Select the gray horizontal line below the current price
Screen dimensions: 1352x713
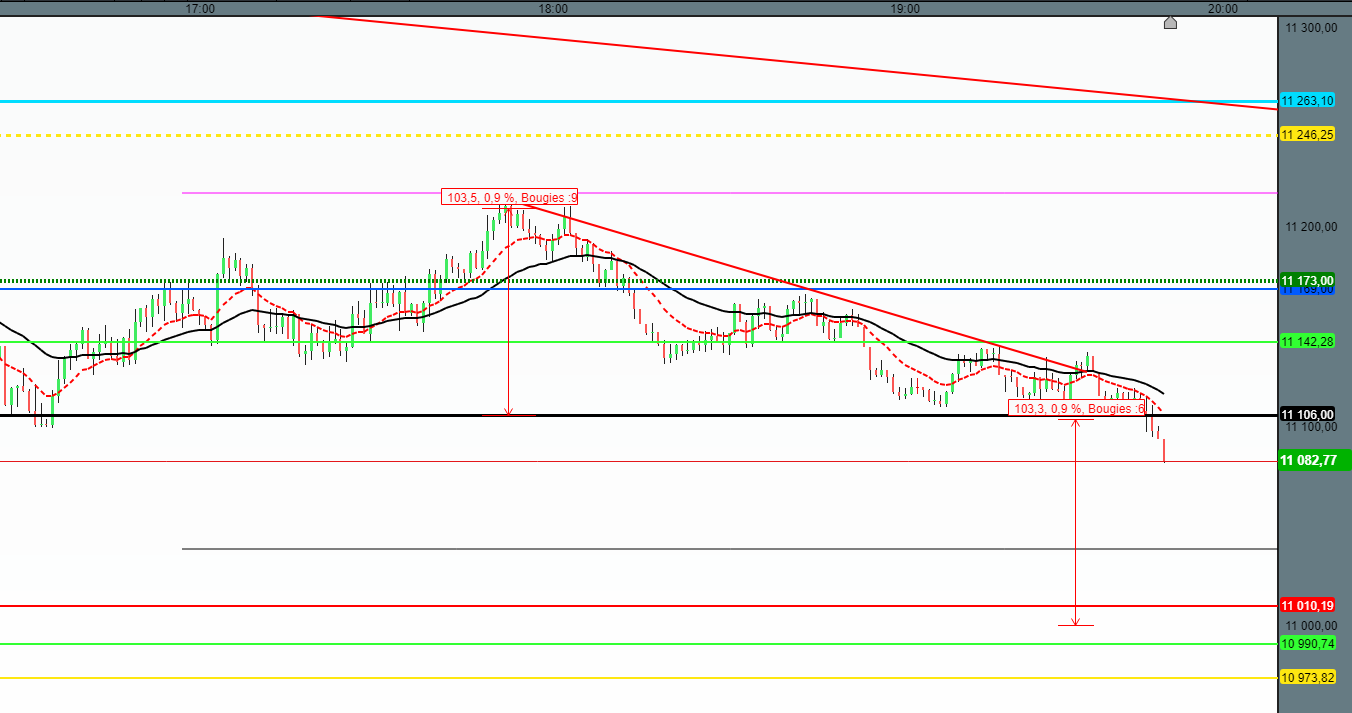[730, 549]
